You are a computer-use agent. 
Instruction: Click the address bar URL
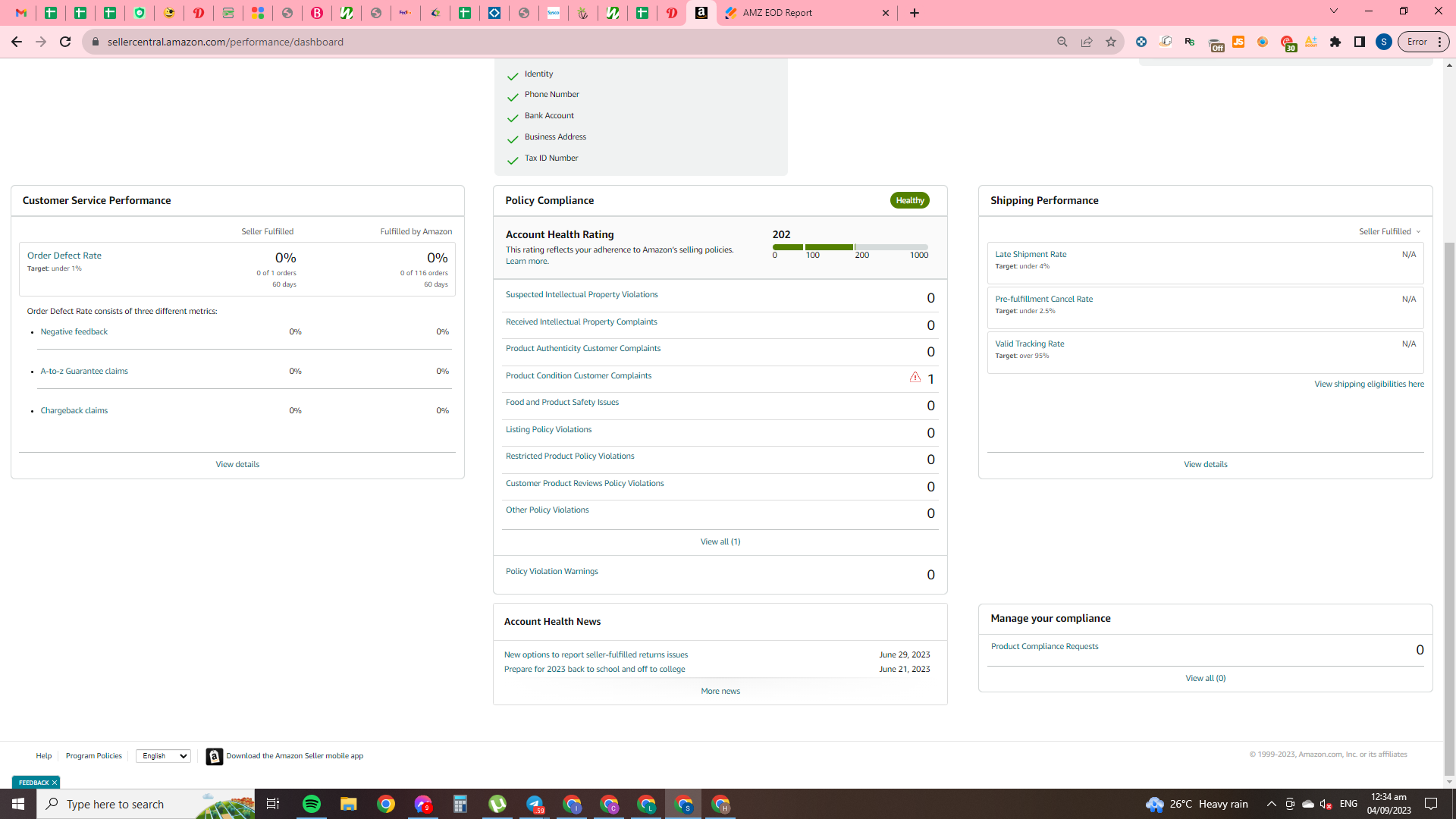[x=225, y=42]
